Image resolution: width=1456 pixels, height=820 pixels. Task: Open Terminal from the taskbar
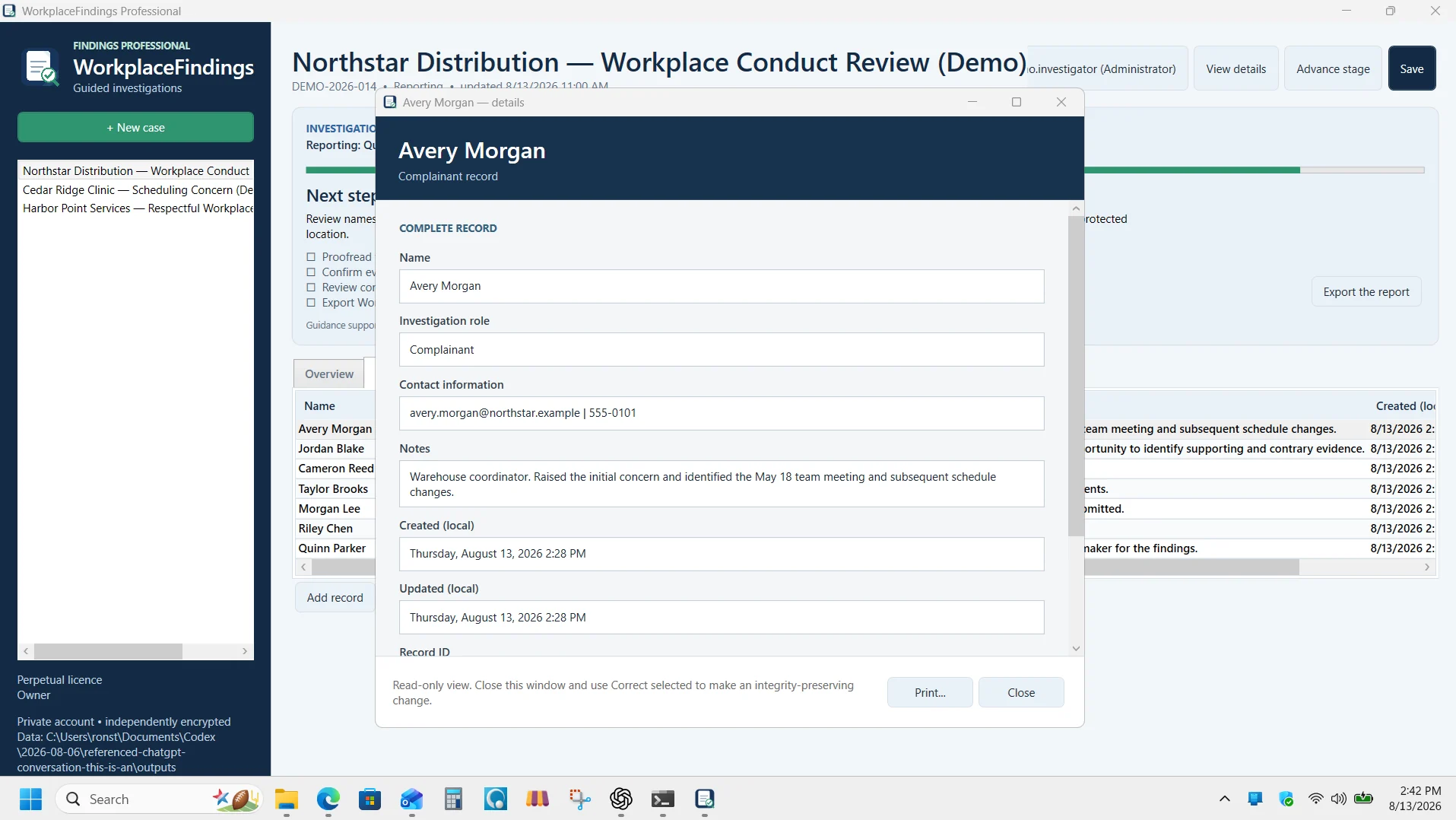point(663,799)
